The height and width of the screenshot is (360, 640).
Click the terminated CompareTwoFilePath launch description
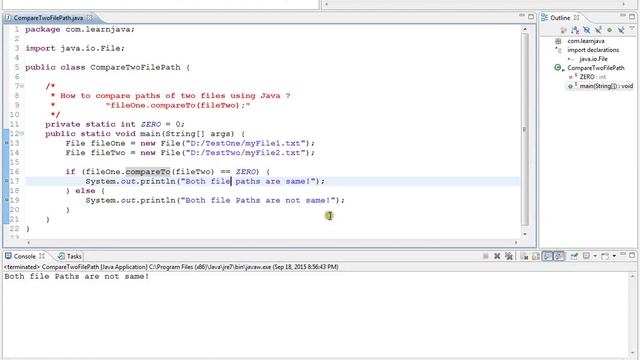pyautogui.click(x=171, y=267)
